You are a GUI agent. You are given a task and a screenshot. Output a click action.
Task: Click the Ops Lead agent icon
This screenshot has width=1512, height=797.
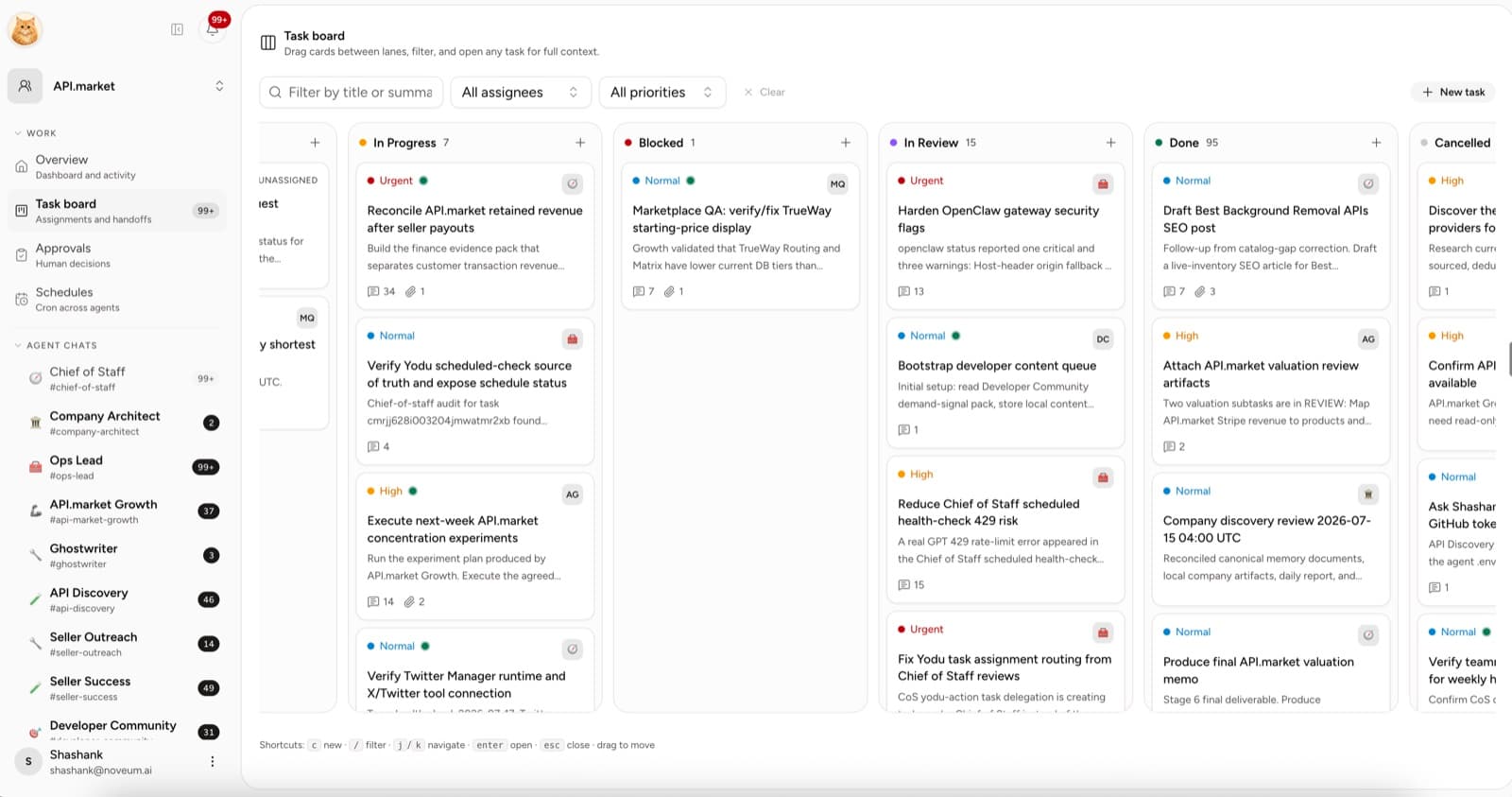pyautogui.click(x=35, y=467)
